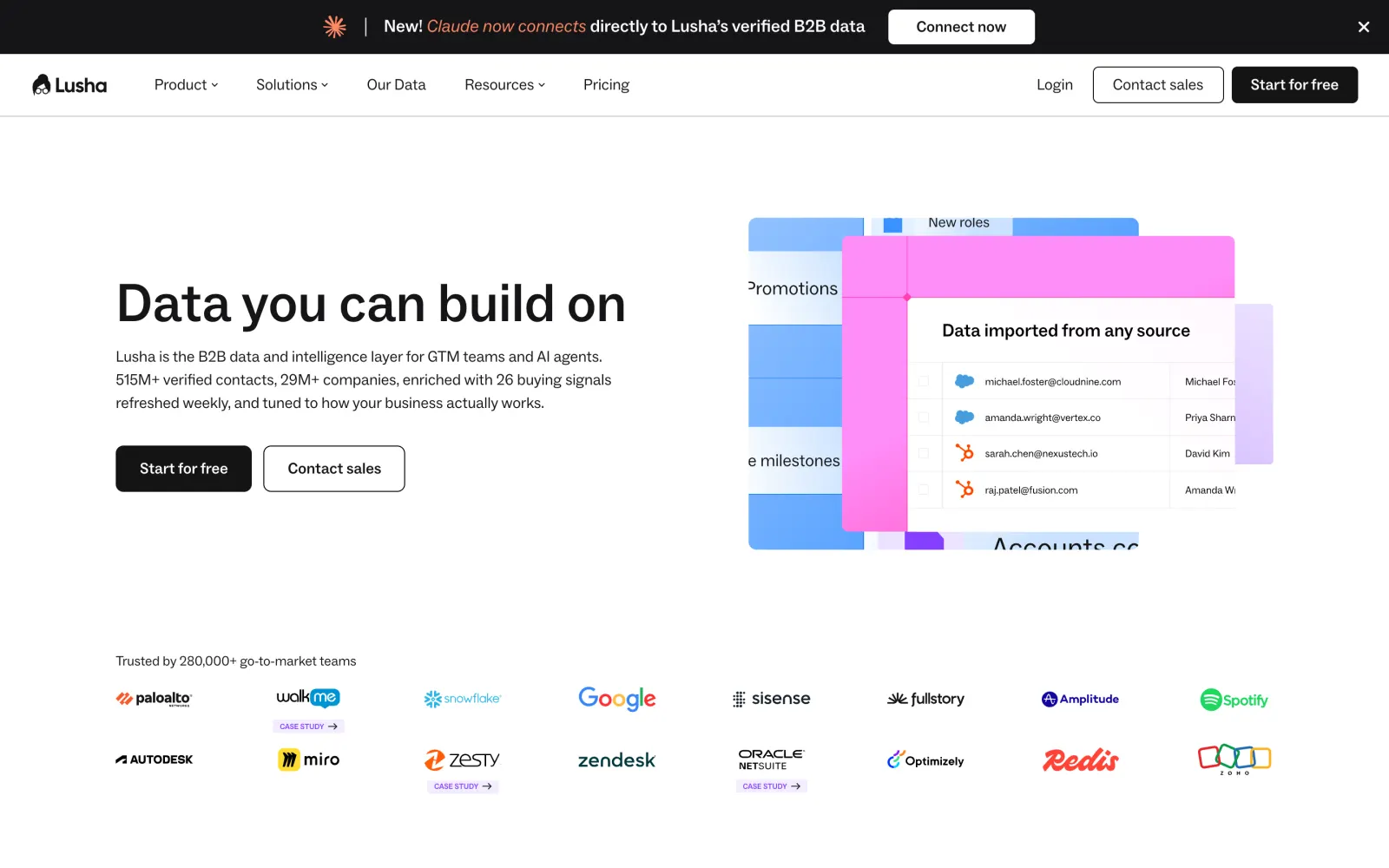Expand the Product dropdown menu
Screen dimensions: 1389x868
(x=186, y=84)
